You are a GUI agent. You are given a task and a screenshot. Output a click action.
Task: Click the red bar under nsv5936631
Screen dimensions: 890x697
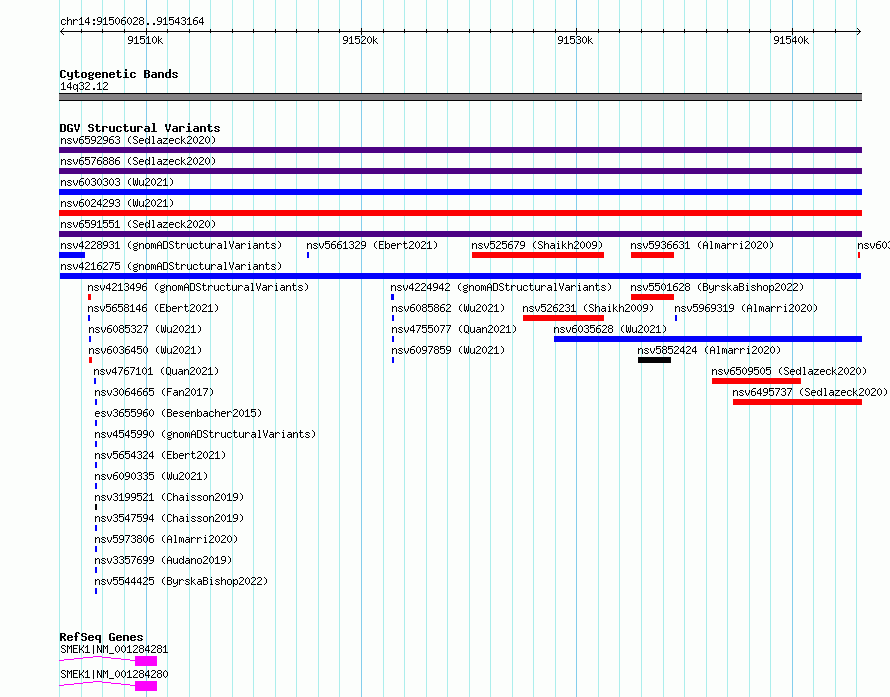click(x=652, y=255)
